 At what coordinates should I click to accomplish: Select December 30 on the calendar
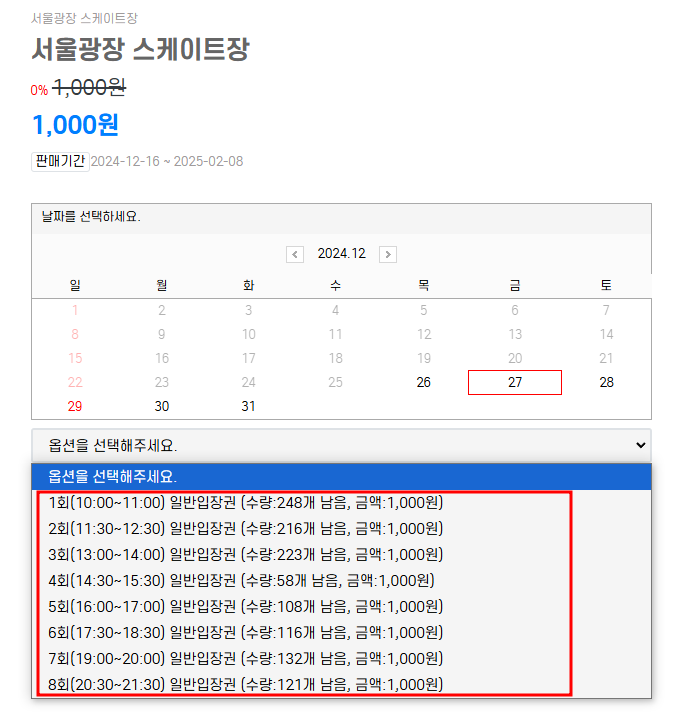pos(162,406)
